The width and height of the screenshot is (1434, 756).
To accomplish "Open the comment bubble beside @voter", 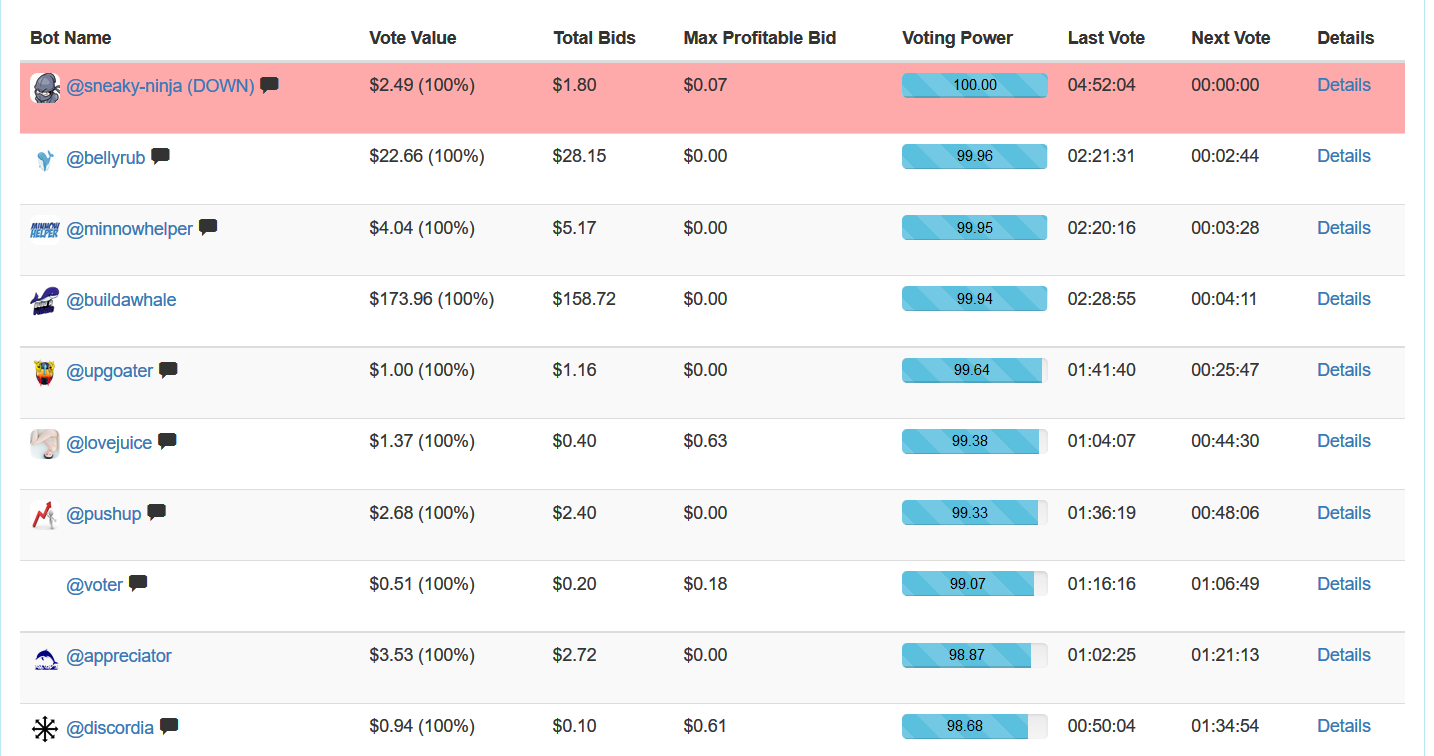I will pos(138,583).
